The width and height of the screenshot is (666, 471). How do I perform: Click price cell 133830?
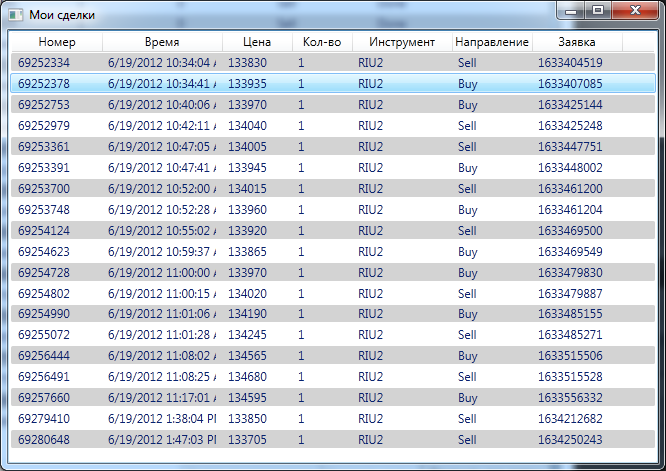tap(247, 63)
